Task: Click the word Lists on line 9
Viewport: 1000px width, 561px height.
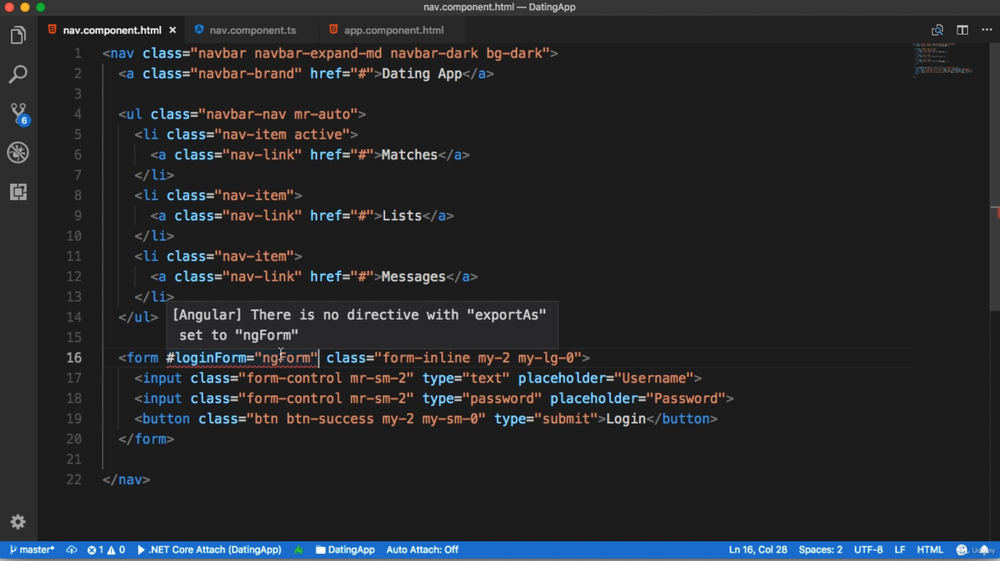Action: (402, 216)
